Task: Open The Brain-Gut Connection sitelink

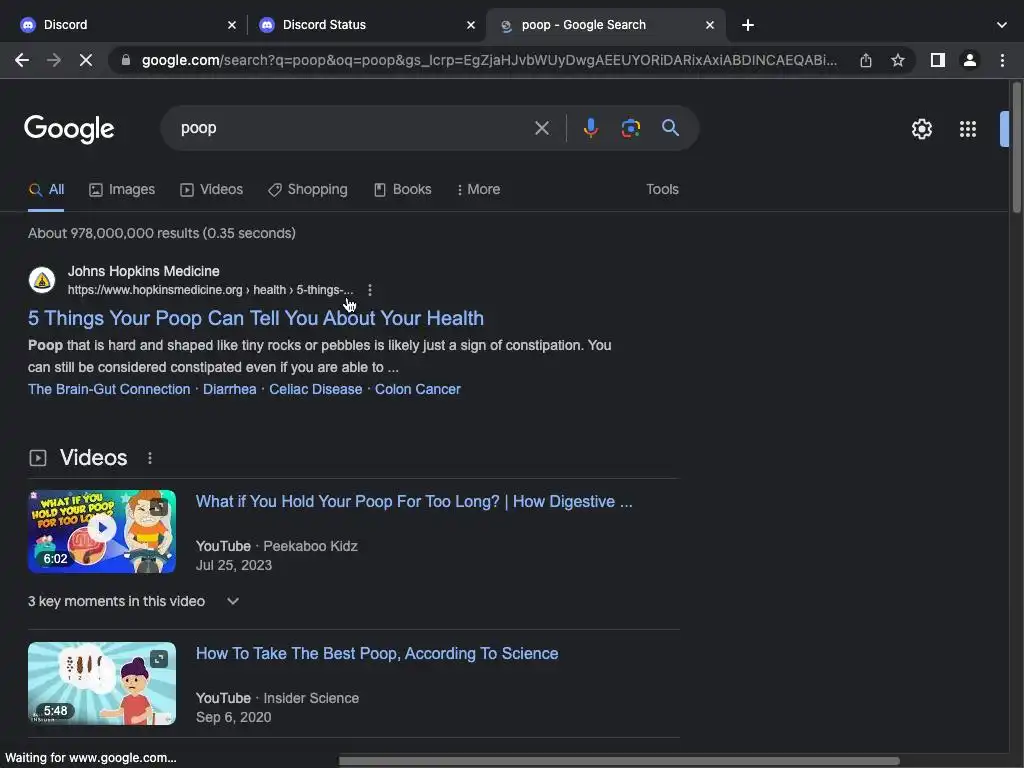Action: (109, 389)
